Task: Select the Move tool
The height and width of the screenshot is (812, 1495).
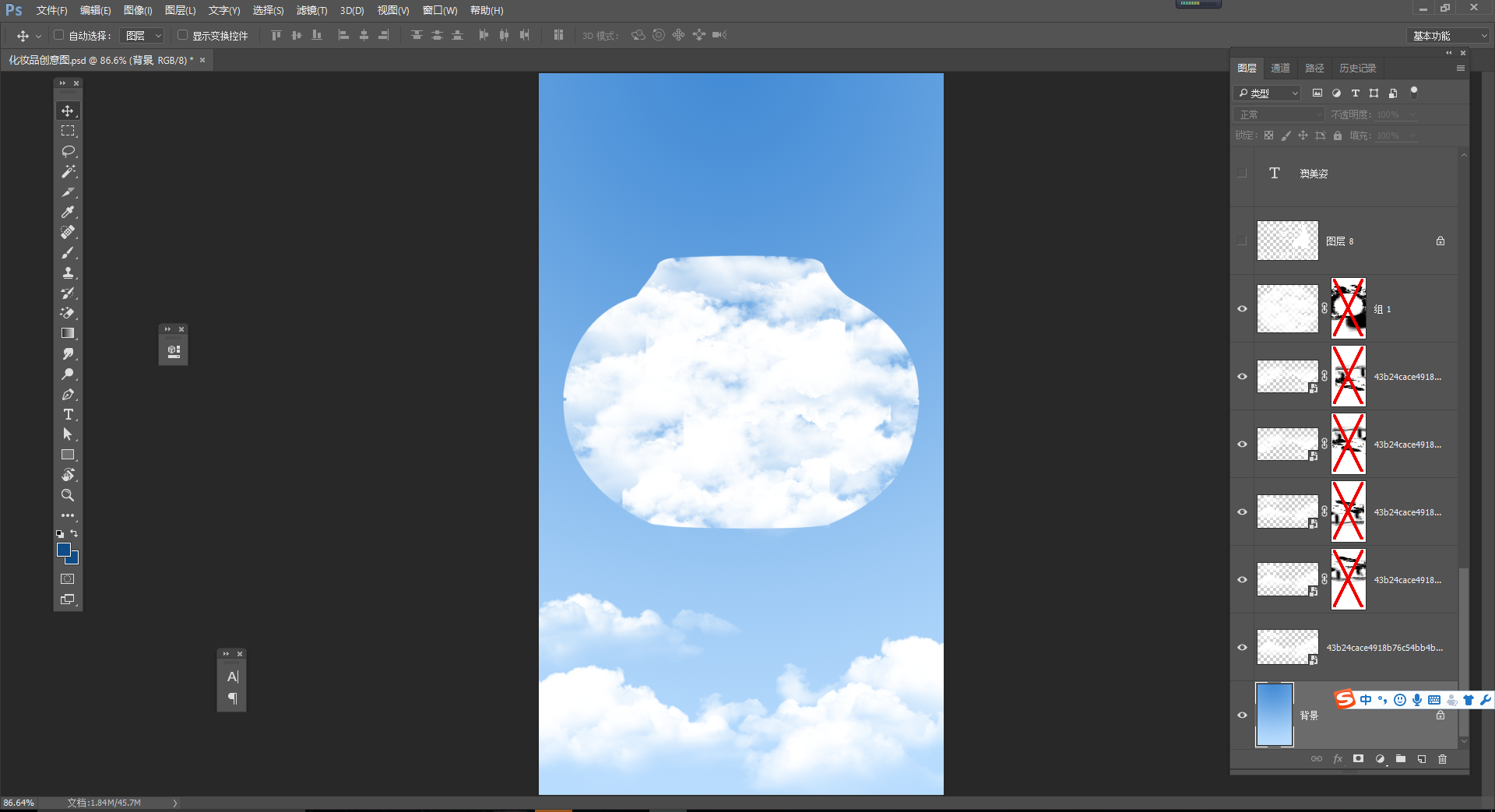Action: (68, 111)
